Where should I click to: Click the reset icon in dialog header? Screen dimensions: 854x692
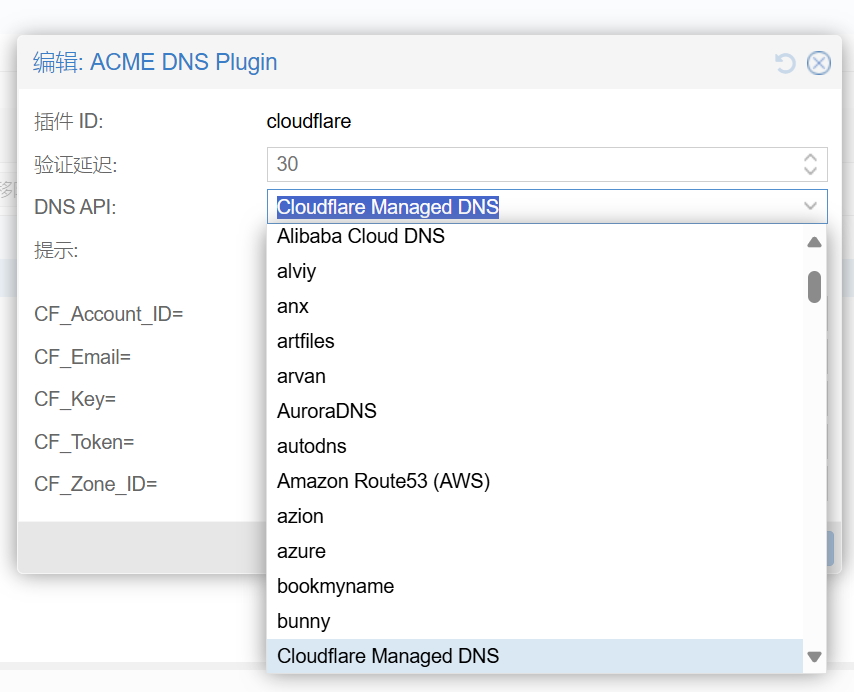(x=785, y=63)
